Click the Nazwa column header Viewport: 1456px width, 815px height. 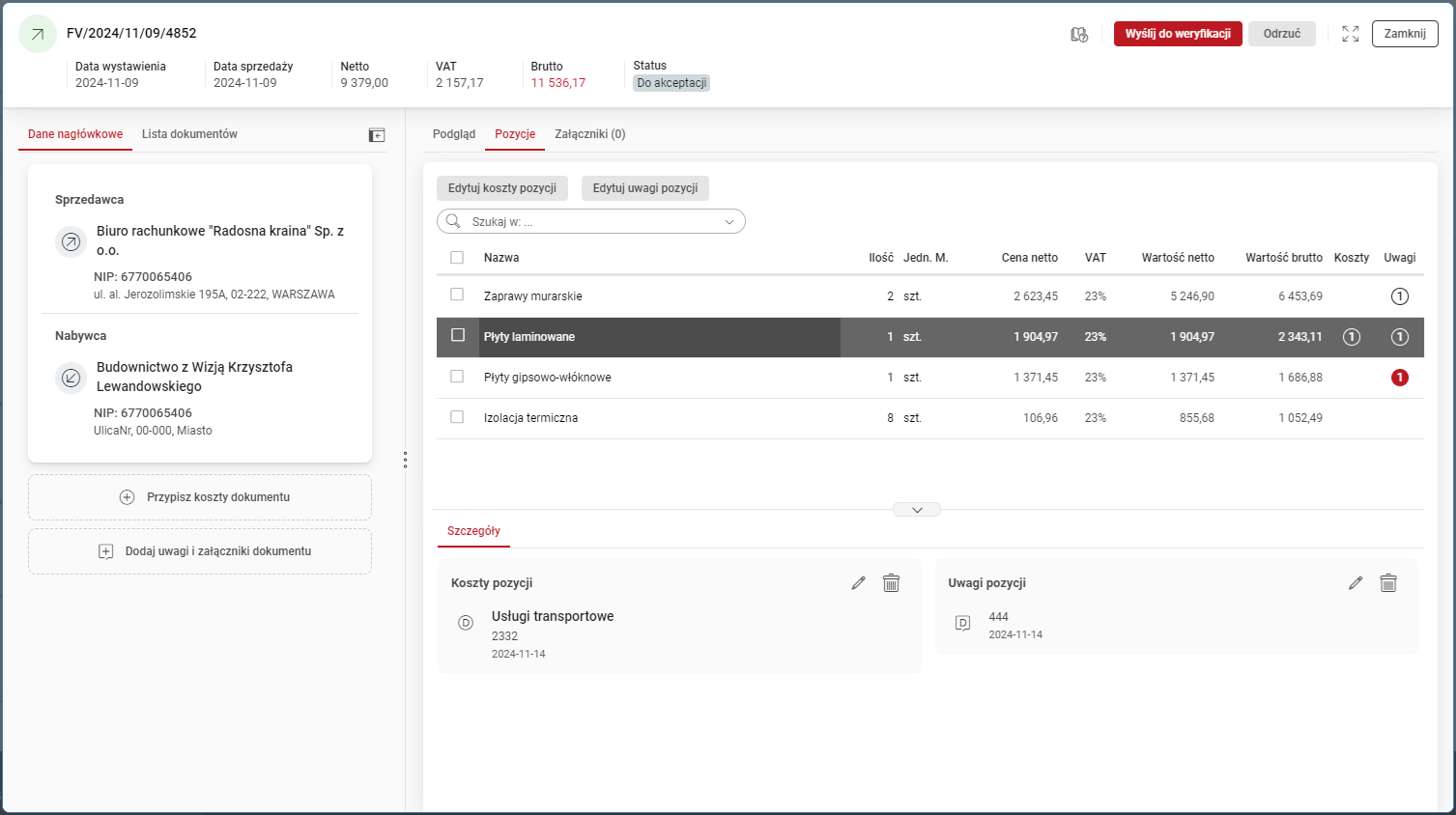[x=501, y=258]
